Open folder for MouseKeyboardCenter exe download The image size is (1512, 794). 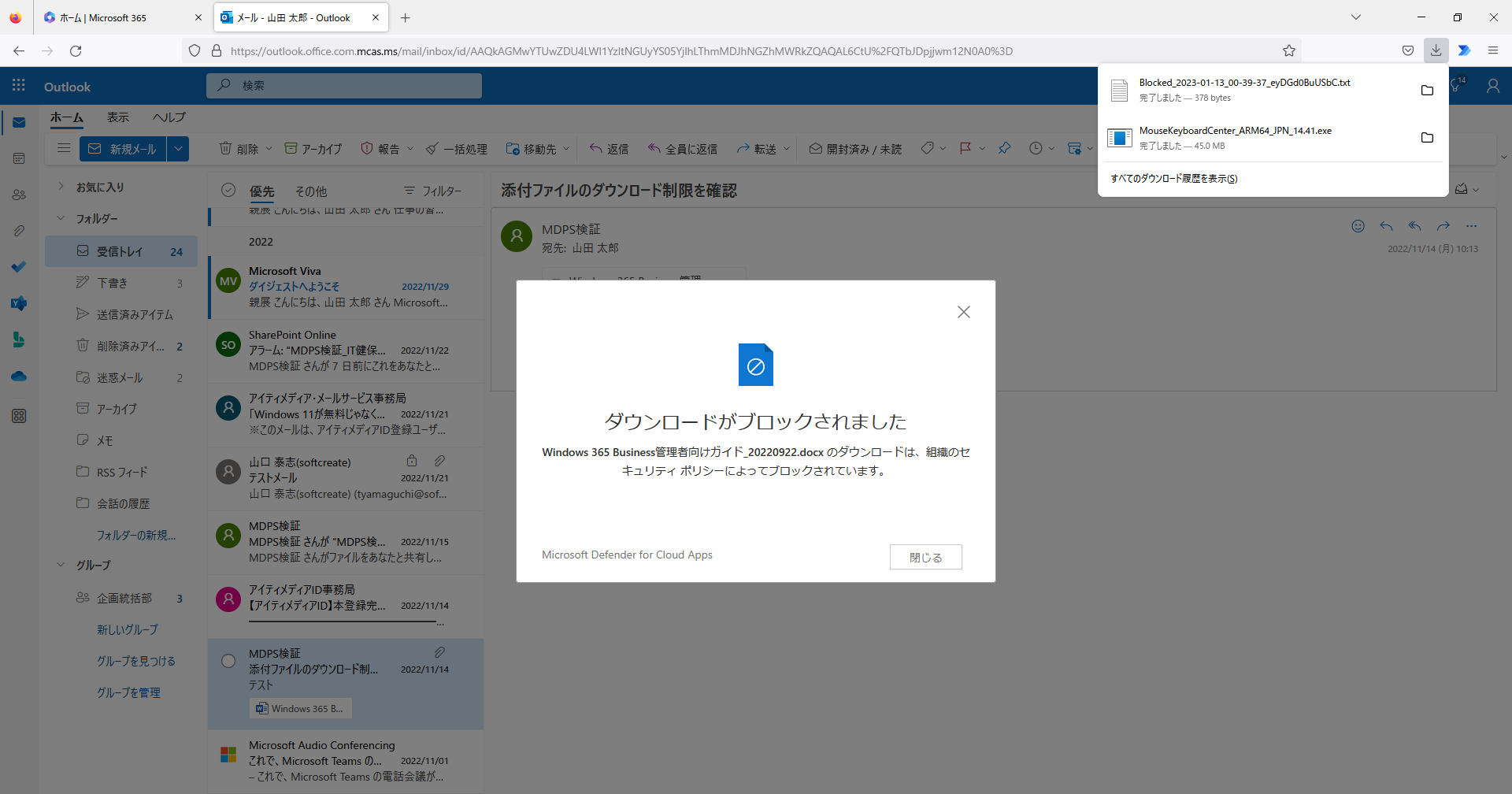click(1427, 138)
